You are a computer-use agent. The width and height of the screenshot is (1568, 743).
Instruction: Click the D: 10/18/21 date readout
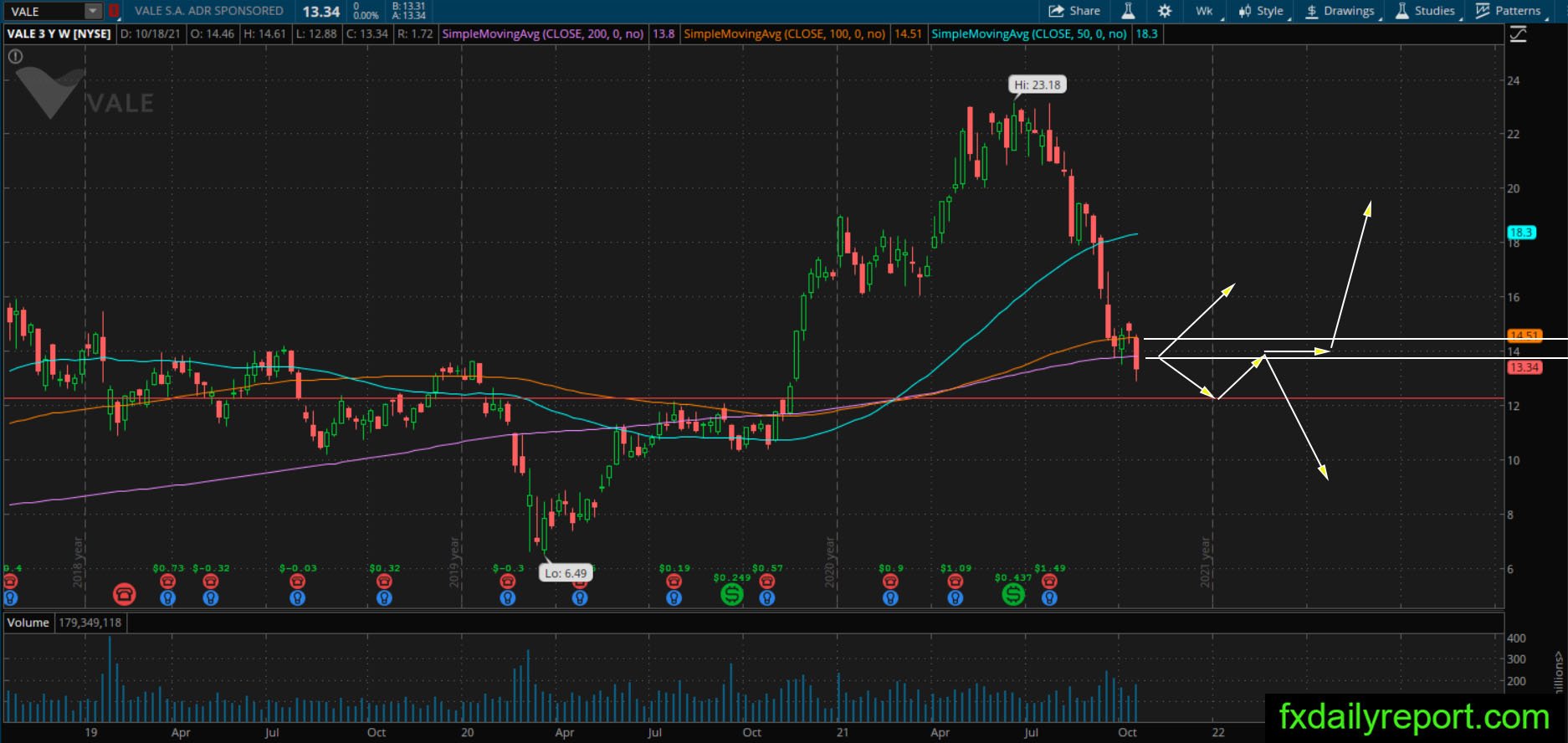click(x=151, y=34)
